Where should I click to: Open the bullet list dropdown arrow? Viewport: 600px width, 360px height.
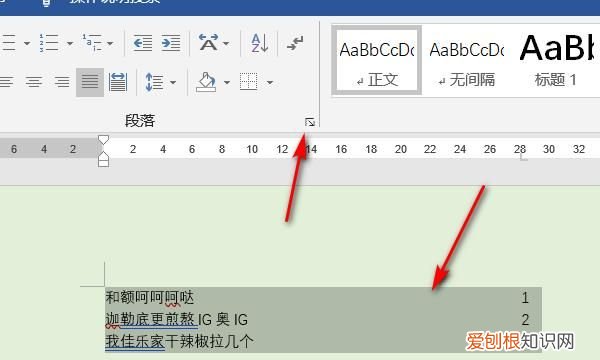click(27, 43)
